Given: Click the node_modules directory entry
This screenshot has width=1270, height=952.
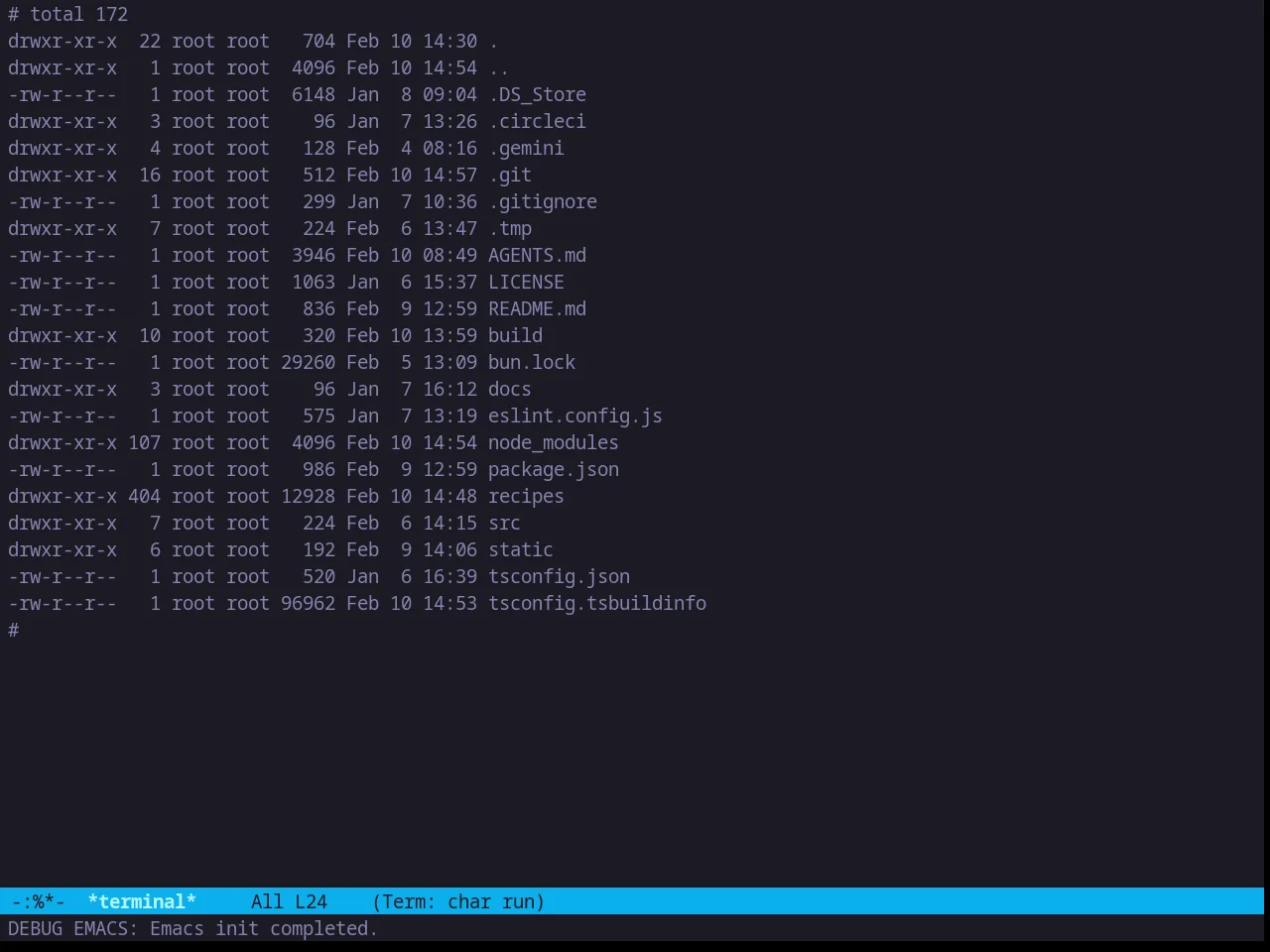Looking at the screenshot, I should [554, 442].
